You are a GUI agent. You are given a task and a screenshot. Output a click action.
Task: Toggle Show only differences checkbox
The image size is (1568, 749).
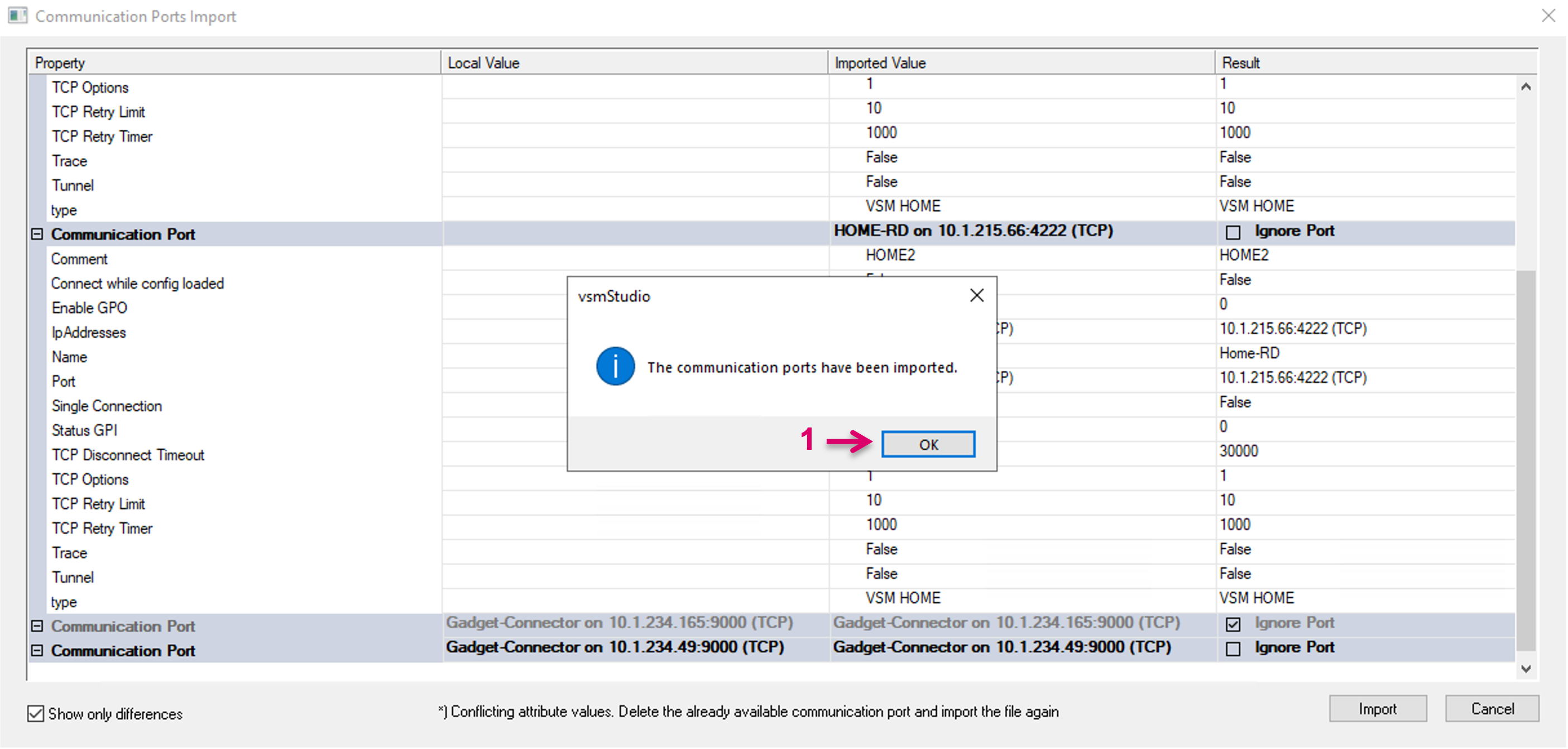coord(36,713)
